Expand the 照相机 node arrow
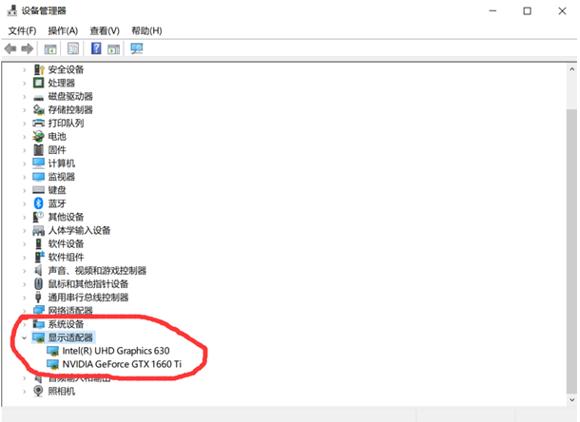580x422 pixels. tap(24, 391)
